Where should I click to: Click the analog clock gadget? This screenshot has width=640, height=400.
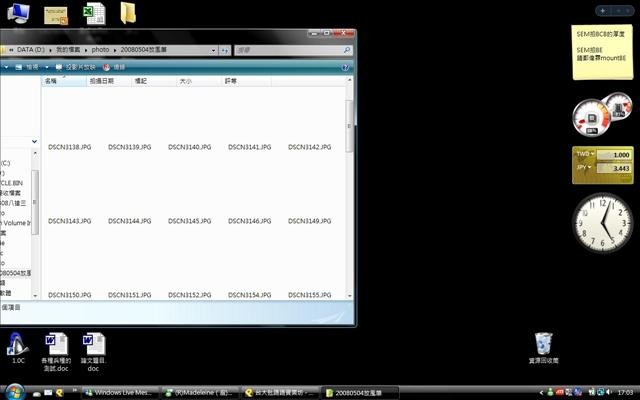click(x=603, y=223)
